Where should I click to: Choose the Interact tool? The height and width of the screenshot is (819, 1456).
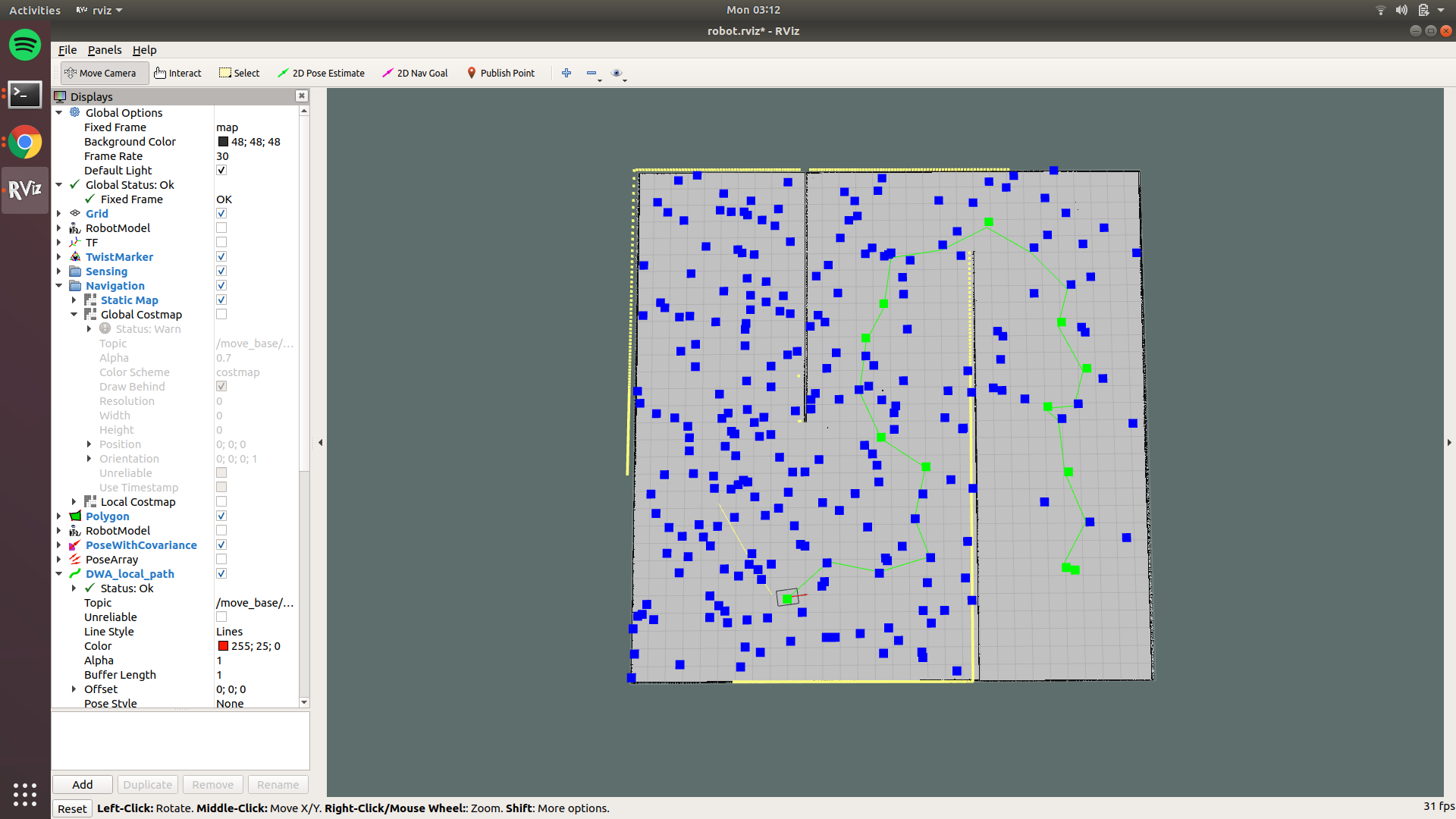(x=177, y=73)
